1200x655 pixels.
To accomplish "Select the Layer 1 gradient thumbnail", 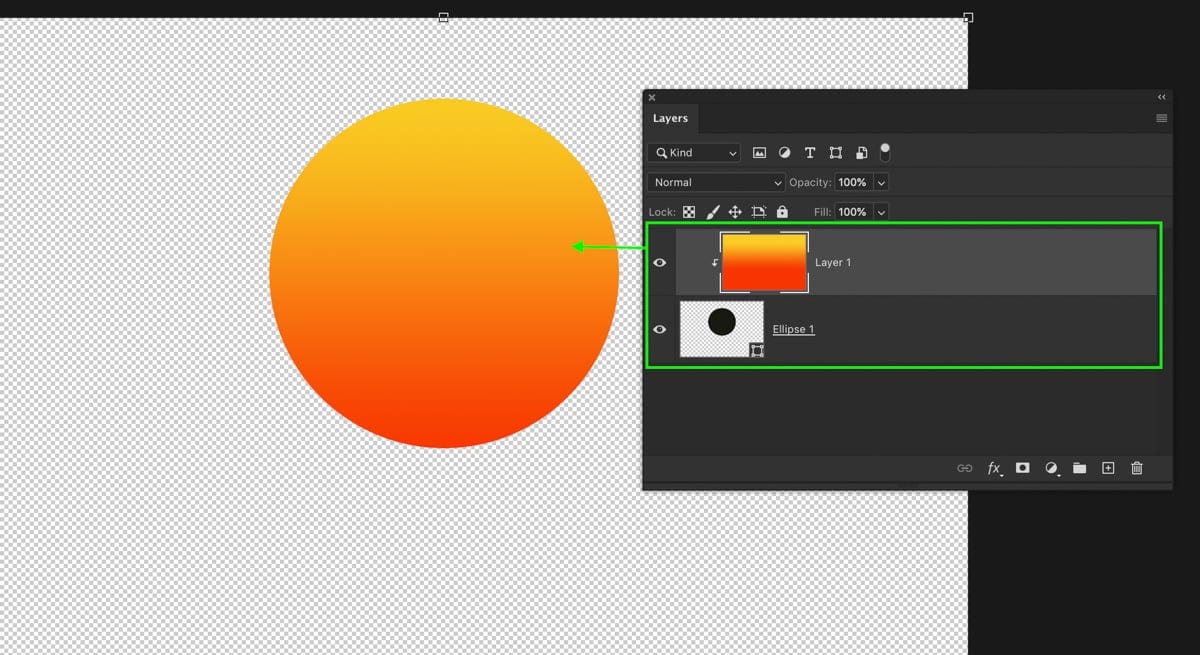I will tap(764, 262).
